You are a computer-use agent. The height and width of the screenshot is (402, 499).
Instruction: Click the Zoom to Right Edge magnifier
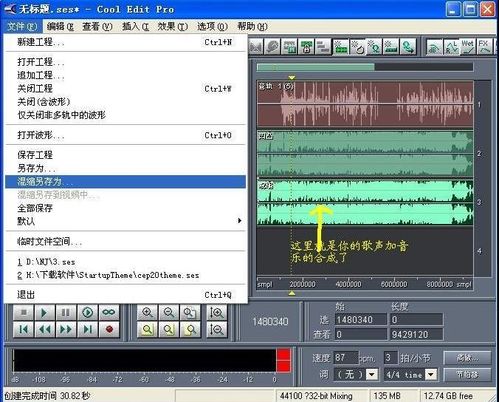(x=190, y=330)
